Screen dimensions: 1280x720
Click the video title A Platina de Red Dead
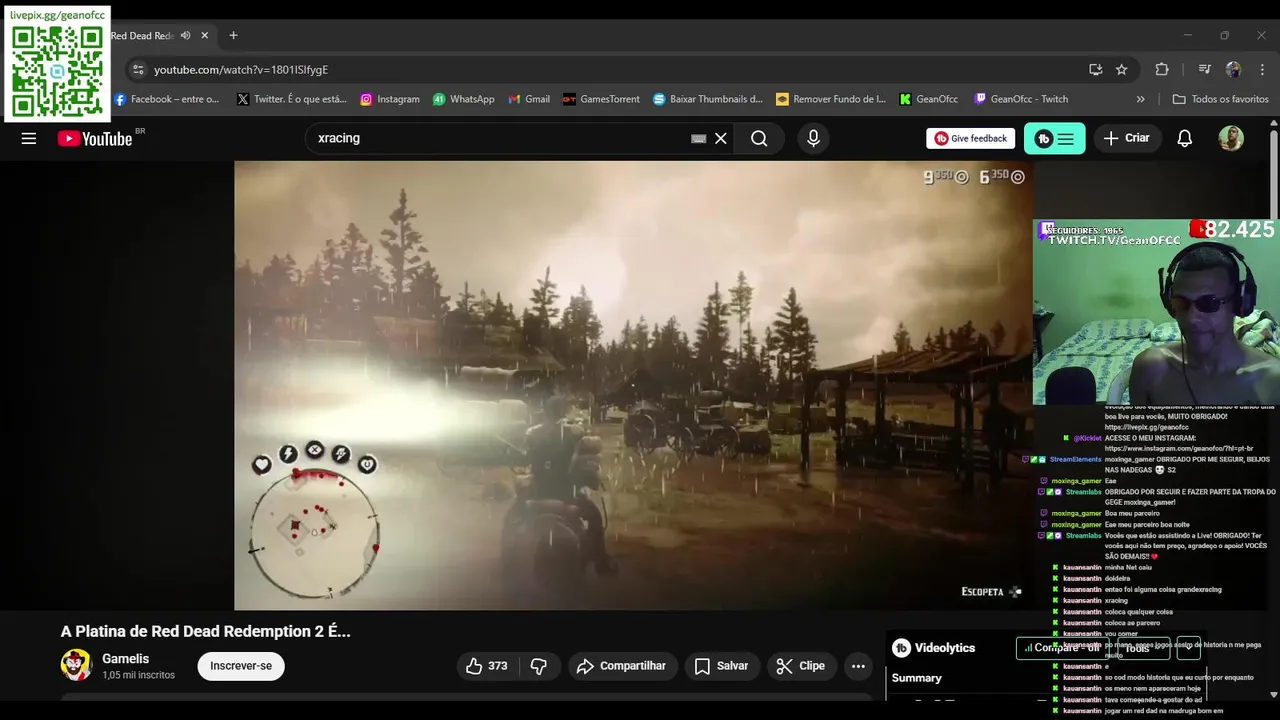[206, 631]
